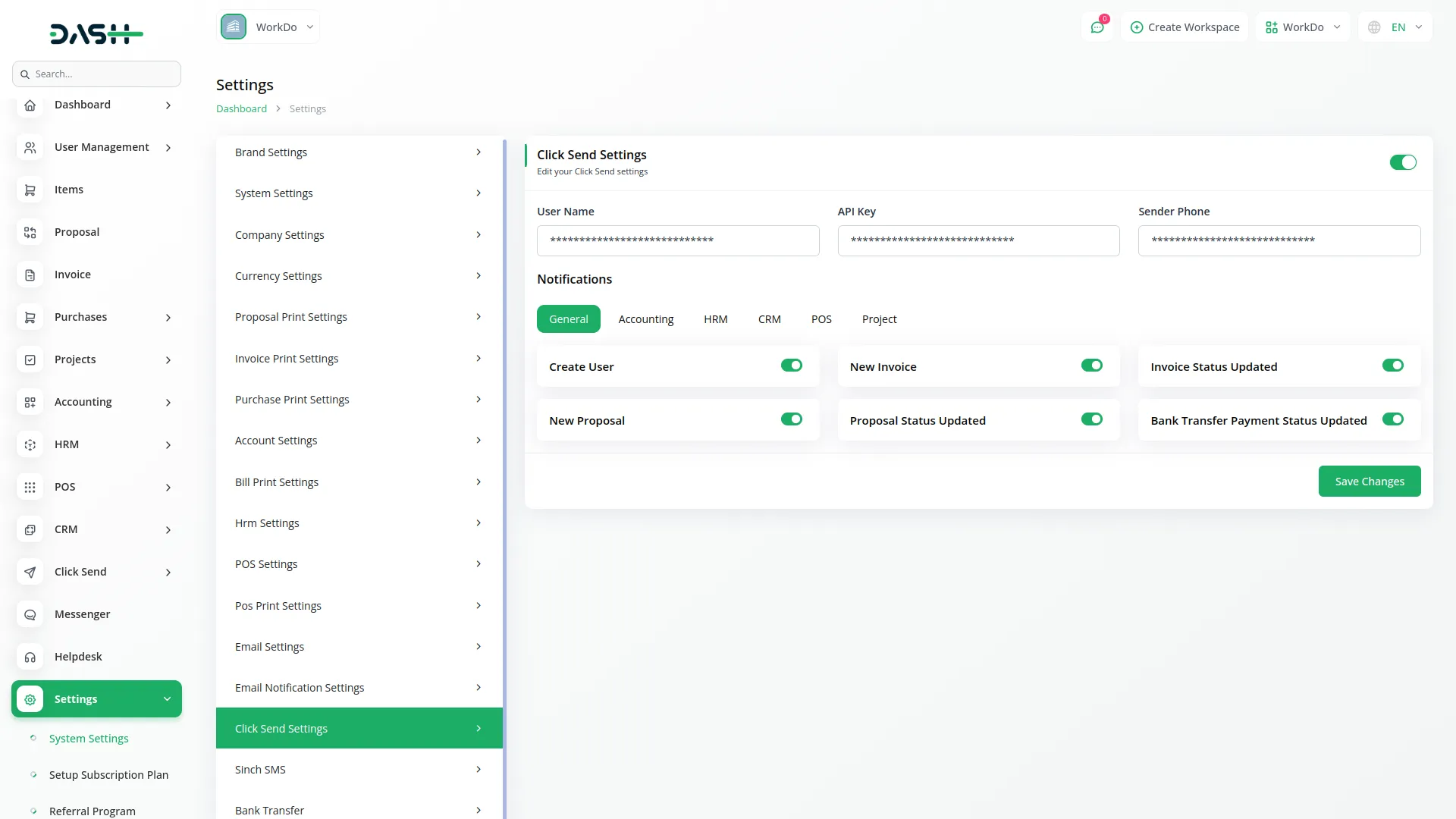Click the HRM icon in sidebar
Screen dimensions: 1456x819
[30, 444]
